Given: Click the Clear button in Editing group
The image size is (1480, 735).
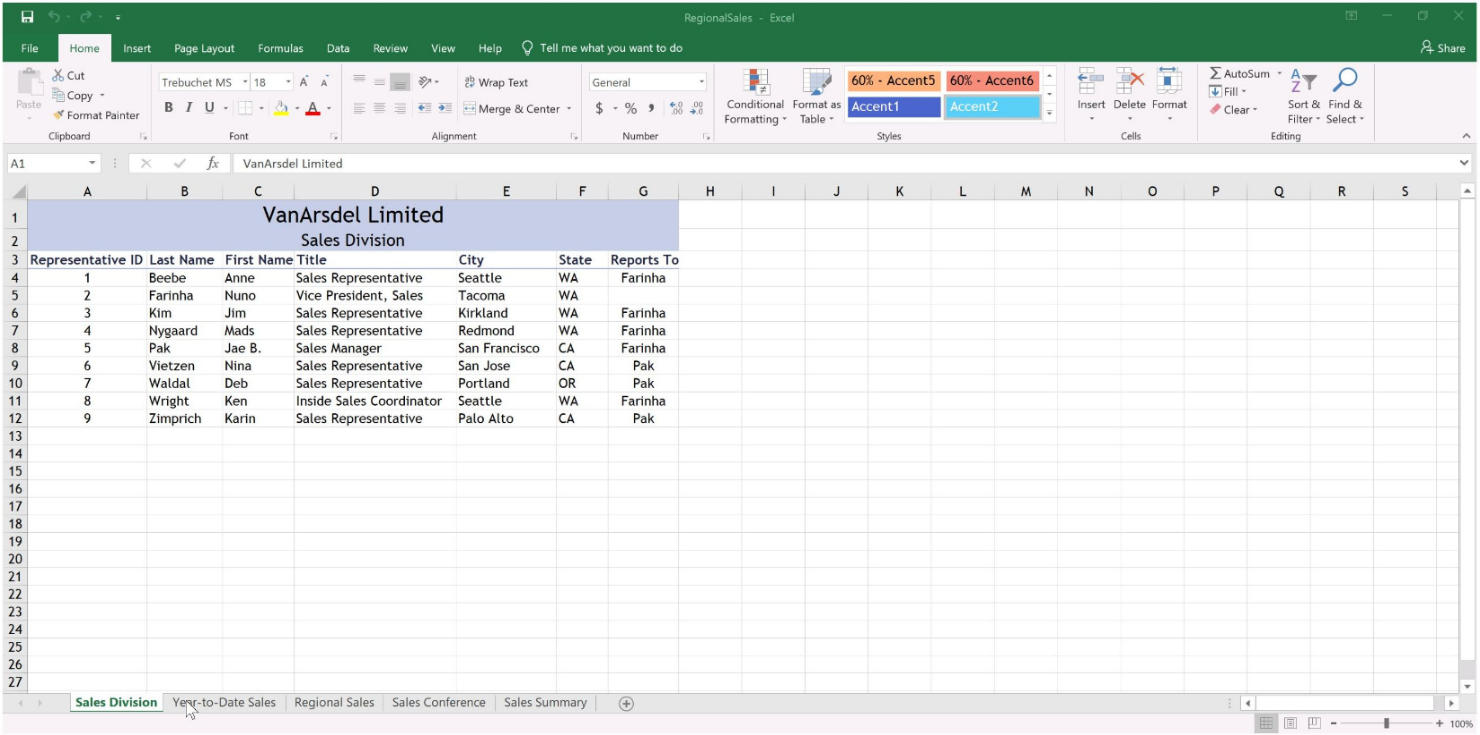Looking at the screenshot, I should coord(1232,110).
